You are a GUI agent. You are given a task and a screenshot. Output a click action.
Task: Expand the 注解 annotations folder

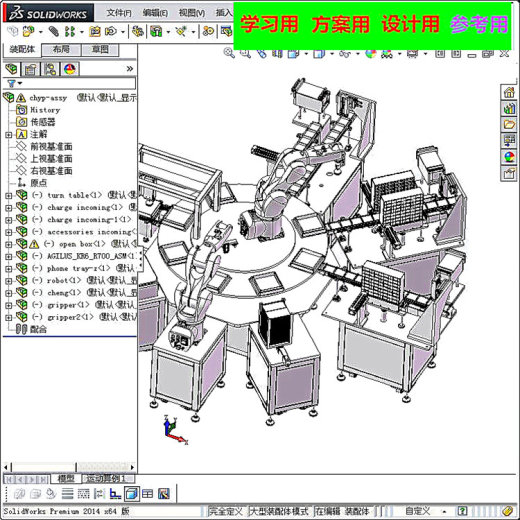8,135
